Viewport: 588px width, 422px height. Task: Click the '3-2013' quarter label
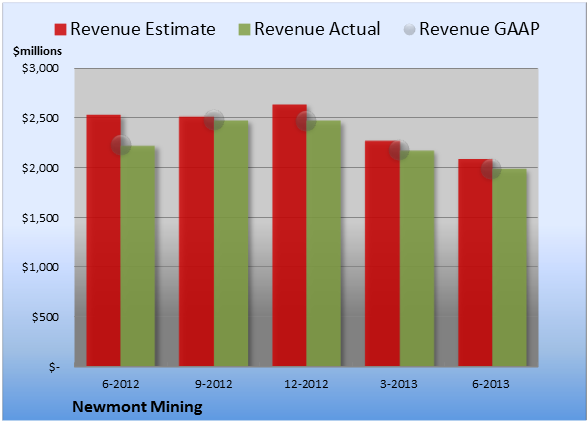(x=399, y=384)
